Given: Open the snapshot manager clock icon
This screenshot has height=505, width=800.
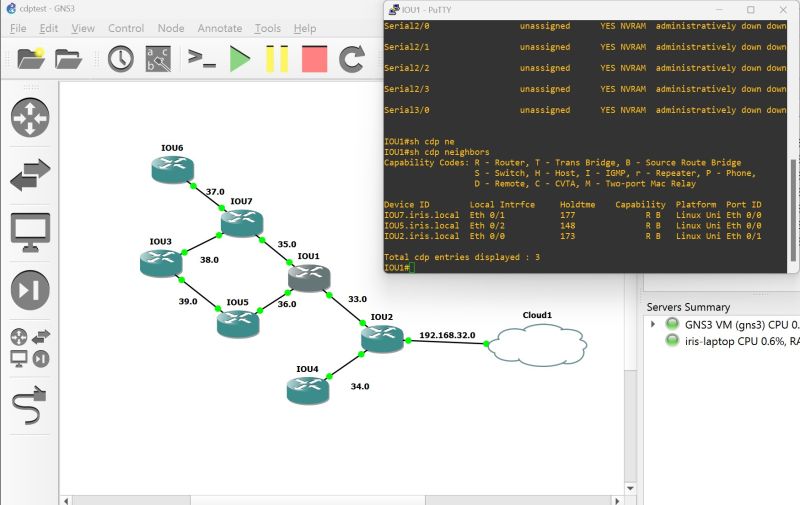Looking at the screenshot, I should pos(120,59).
